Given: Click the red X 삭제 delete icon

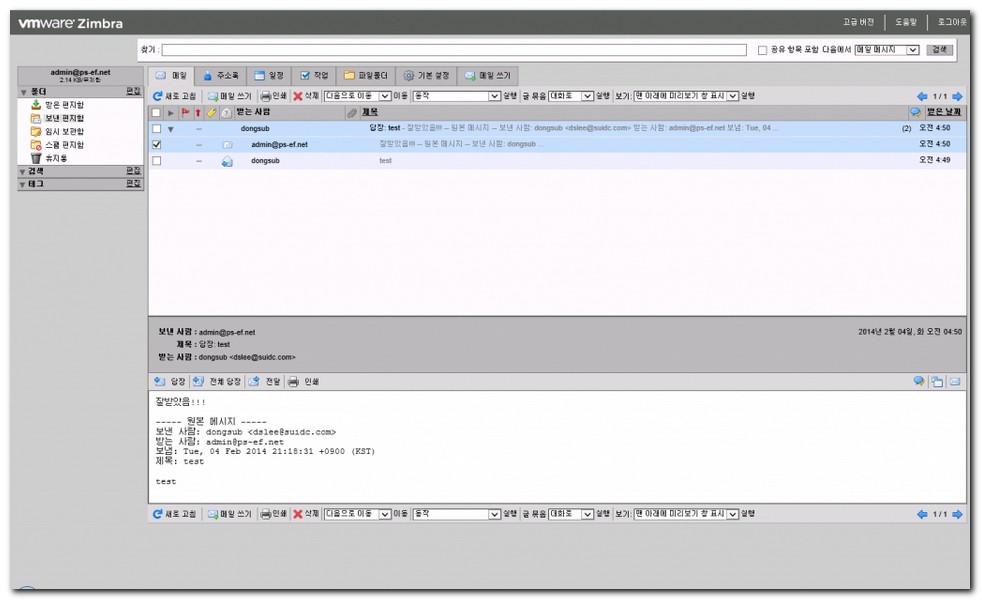Looking at the screenshot, I should click(x=297, y=96).
